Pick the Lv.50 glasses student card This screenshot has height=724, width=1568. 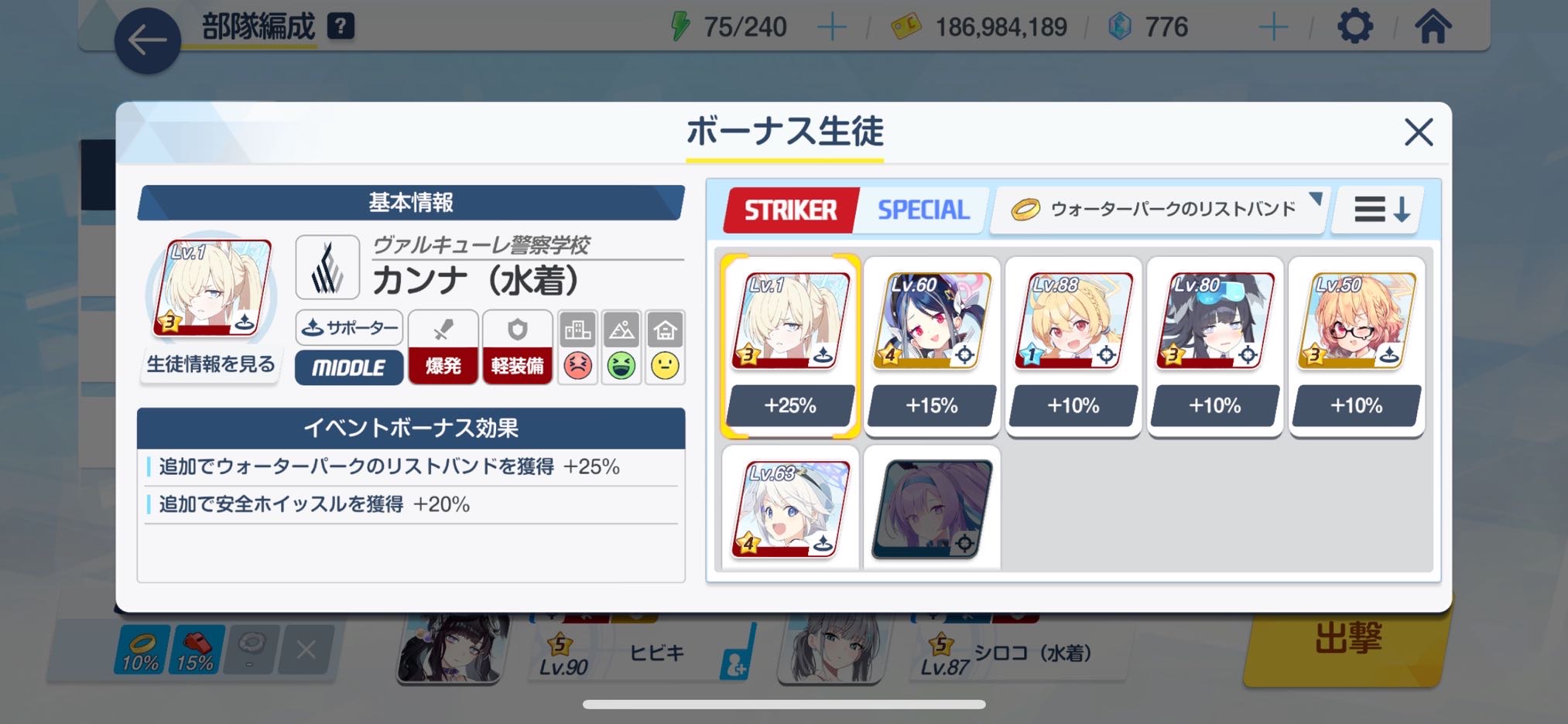(1357, 347)
